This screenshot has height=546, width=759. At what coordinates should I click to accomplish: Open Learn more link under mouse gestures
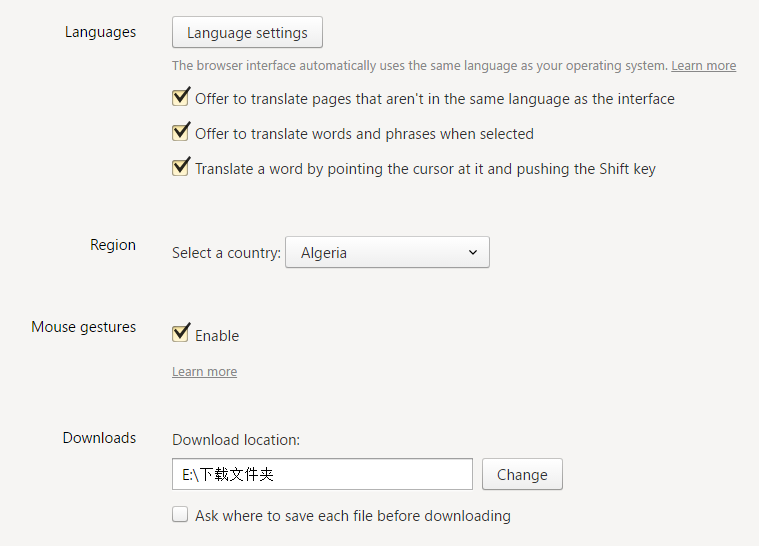(204, 372)
